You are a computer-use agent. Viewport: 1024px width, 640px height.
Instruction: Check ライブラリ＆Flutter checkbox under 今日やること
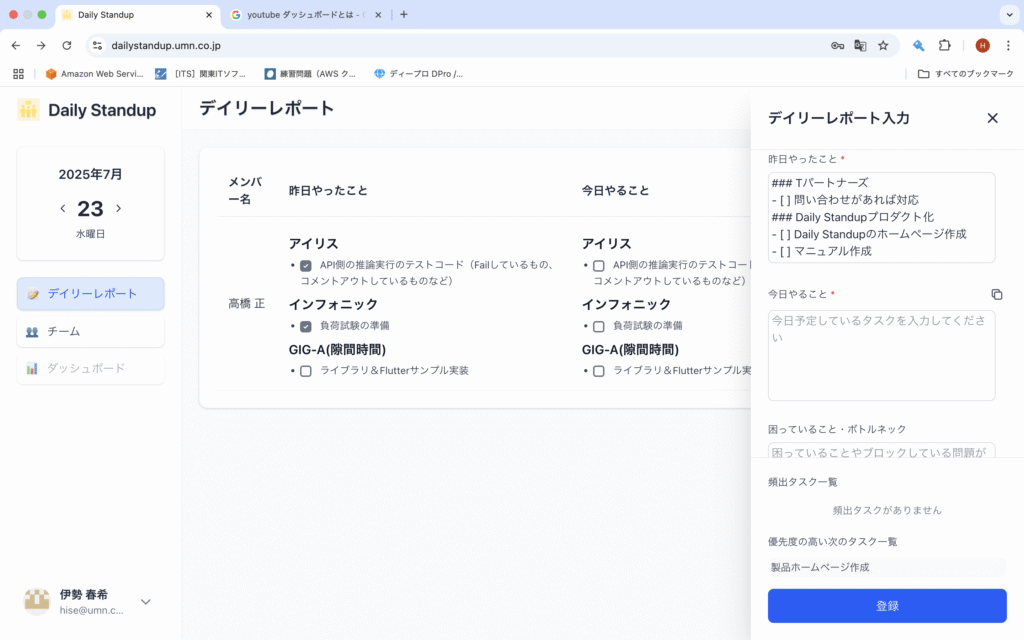(x=598, y=372)
